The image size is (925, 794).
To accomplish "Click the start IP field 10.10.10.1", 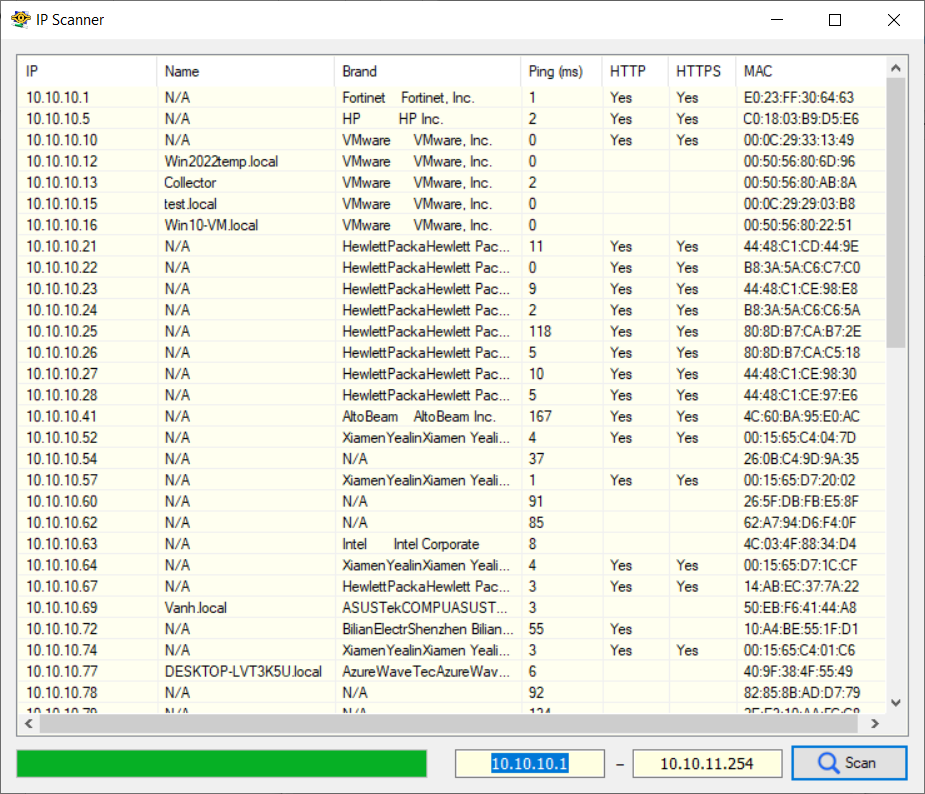I will 529,764.
